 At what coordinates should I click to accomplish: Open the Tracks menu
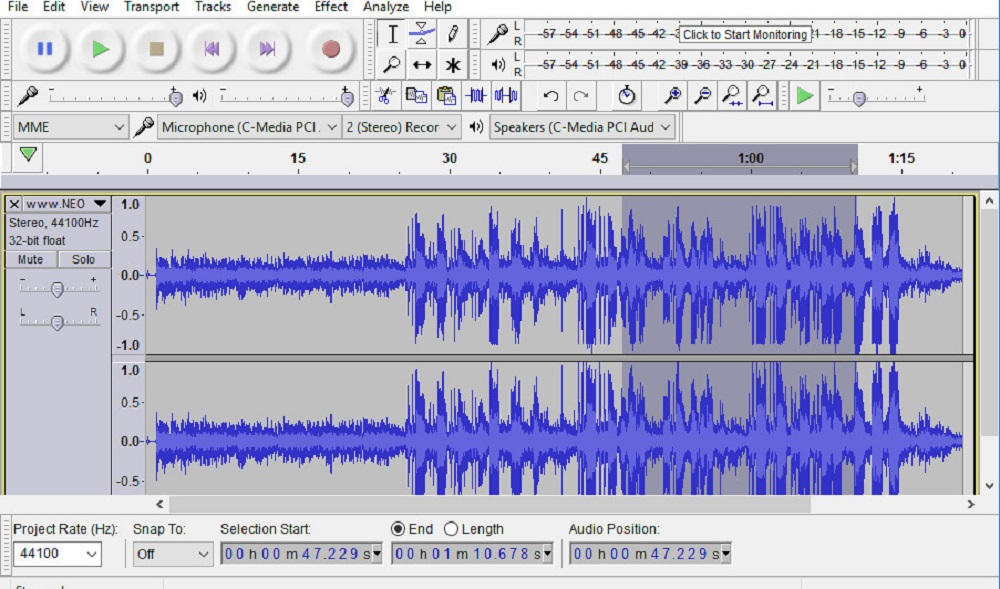(213, 7)
